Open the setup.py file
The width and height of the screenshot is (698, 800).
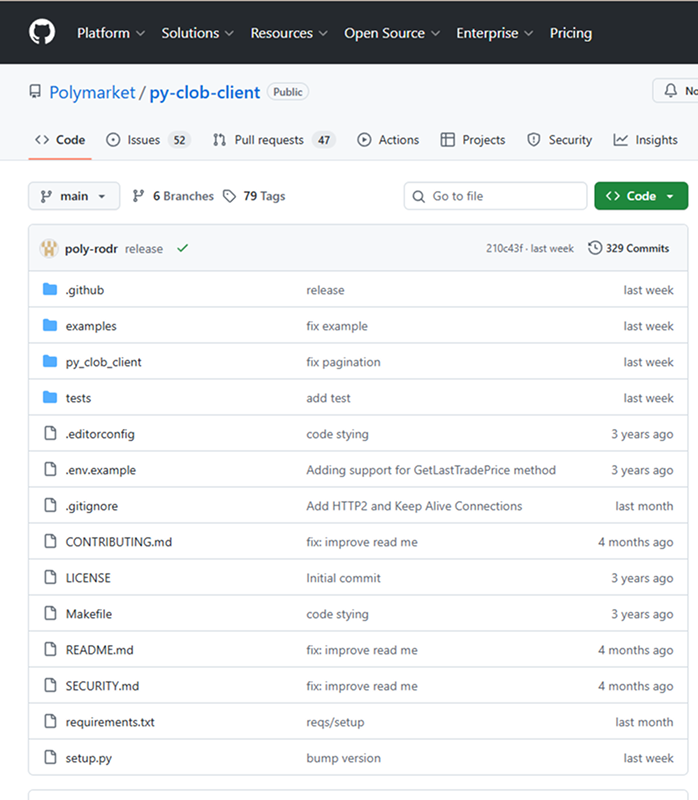pyautogui.click(x=89, y=758)
